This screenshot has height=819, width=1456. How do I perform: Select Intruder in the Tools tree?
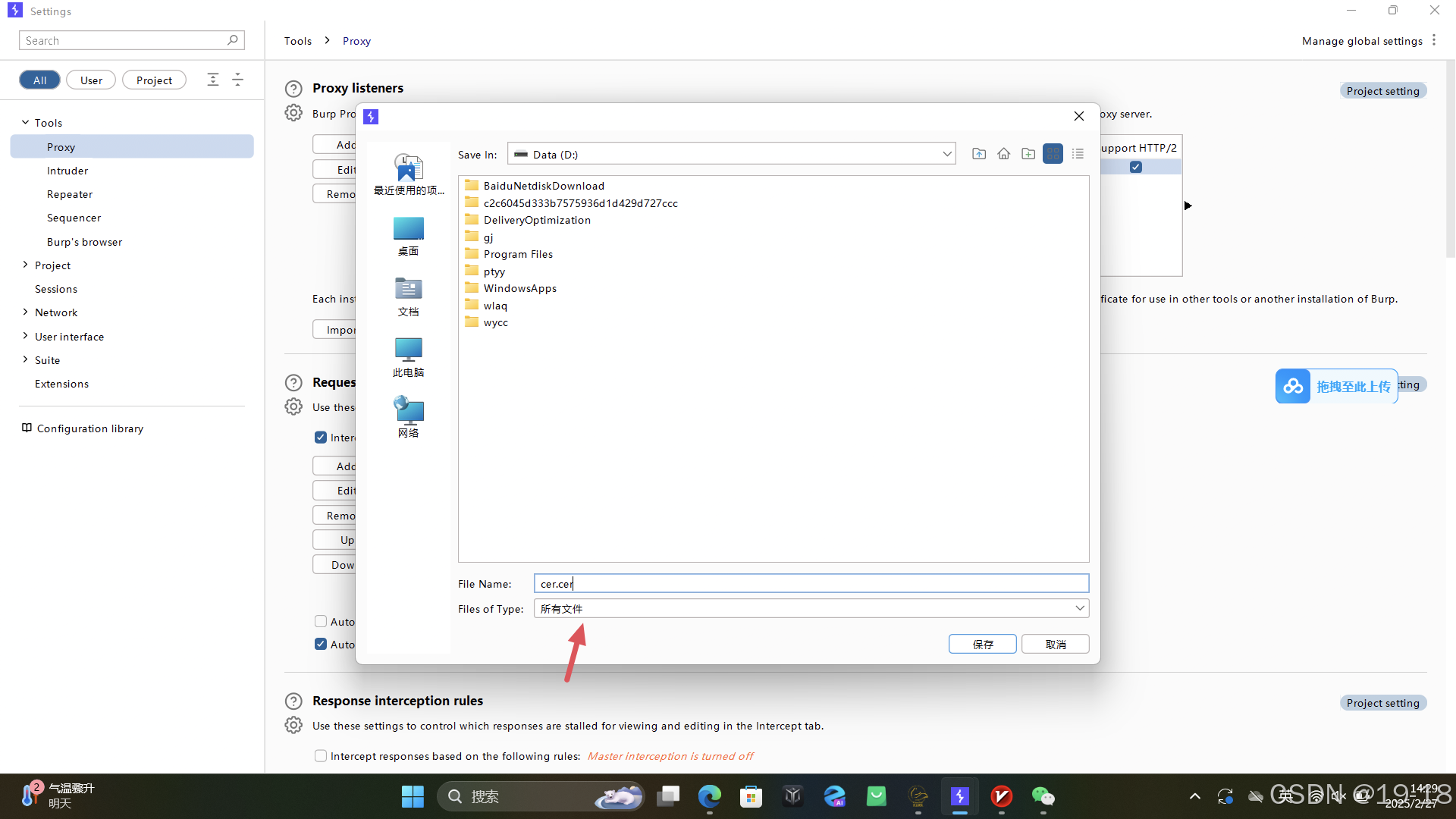coord(67,171)
